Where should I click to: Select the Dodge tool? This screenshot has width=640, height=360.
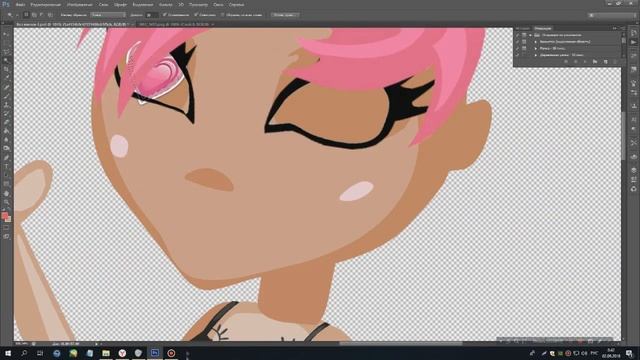click(6, 148)
